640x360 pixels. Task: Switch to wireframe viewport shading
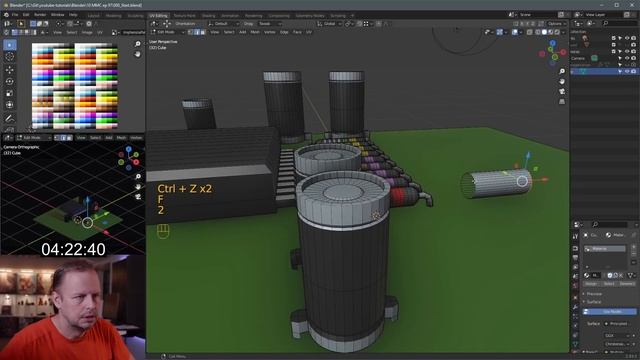(538, 32)
